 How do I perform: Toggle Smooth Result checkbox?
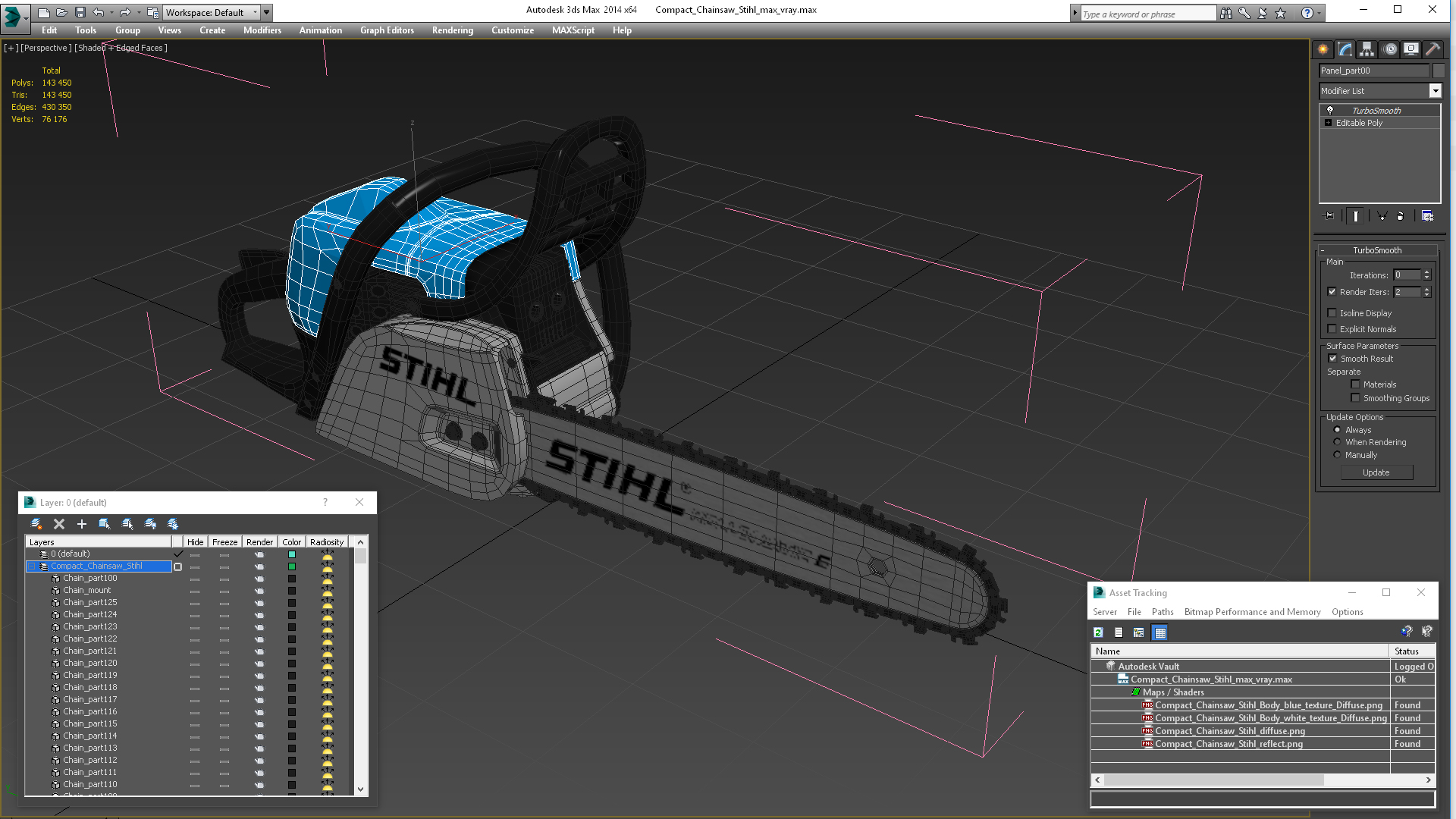tap(1332, 359)
